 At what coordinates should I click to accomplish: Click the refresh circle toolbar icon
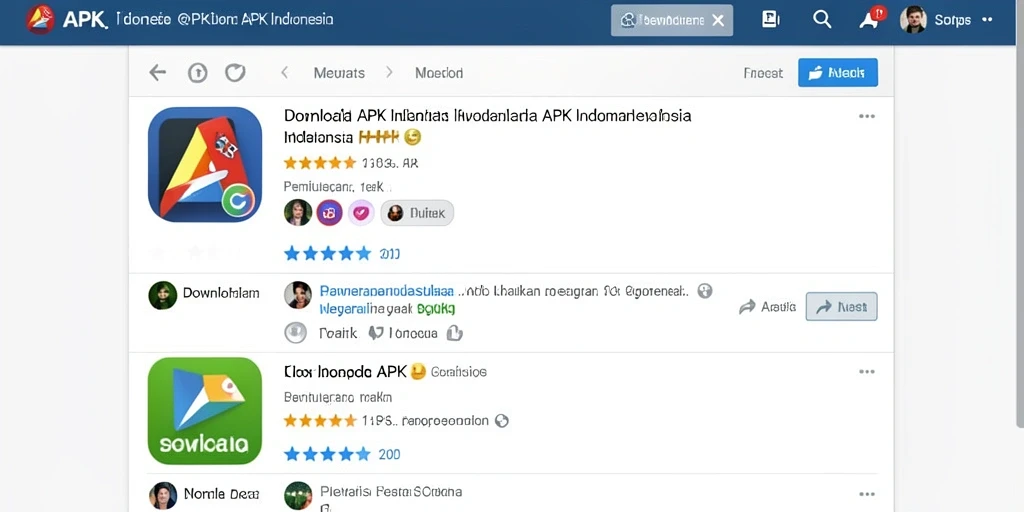(x=235, y=72)
